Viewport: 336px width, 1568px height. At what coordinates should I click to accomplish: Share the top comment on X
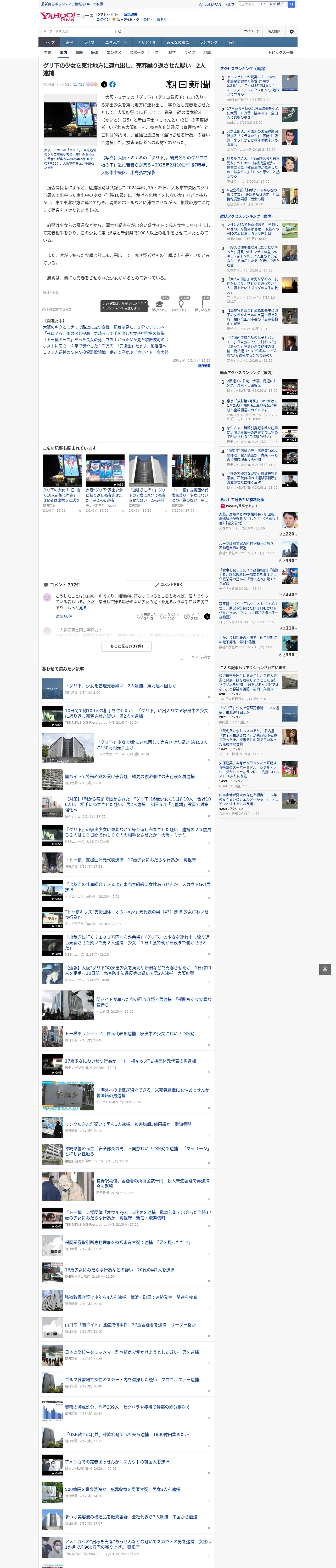coord(207,616)
